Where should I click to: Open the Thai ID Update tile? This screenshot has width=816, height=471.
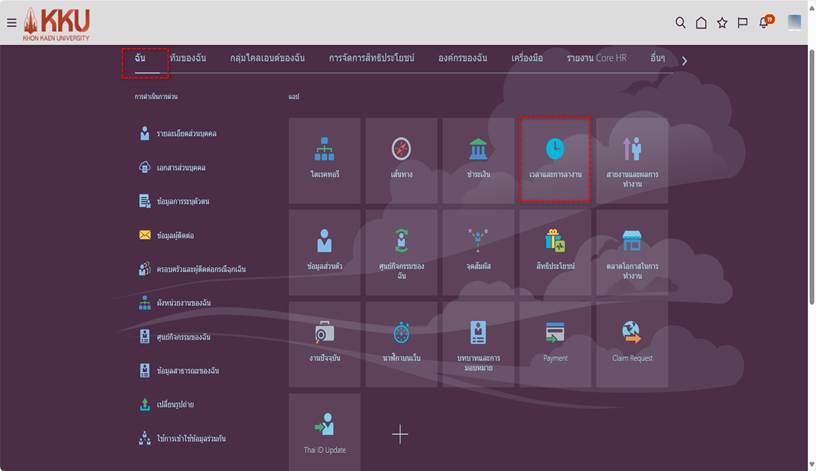324,430
